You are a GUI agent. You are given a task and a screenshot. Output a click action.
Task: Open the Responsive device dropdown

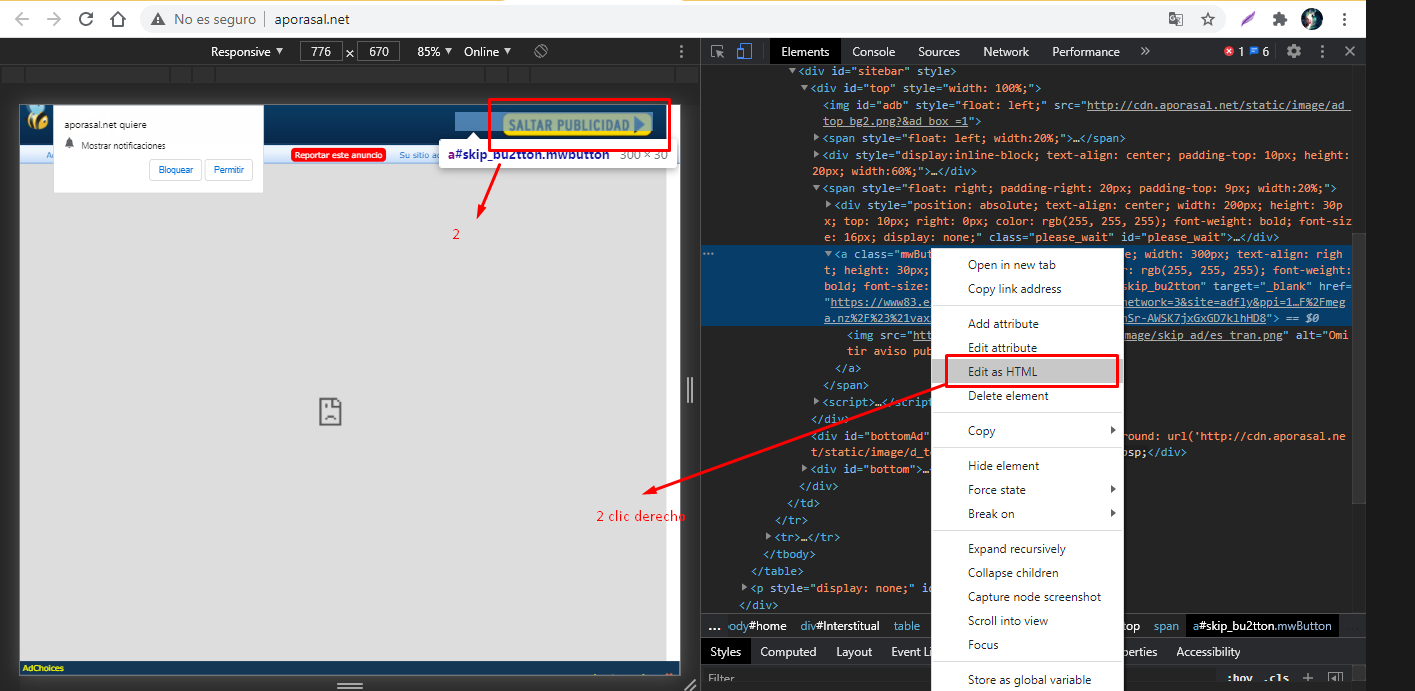(247, 51)
